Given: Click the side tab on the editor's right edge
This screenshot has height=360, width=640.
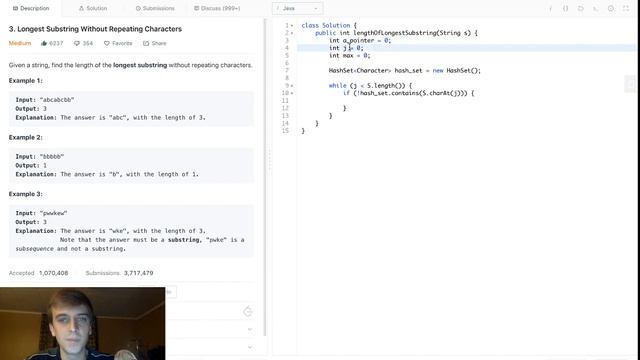Looking at the screenshot, I should point(630,84).
